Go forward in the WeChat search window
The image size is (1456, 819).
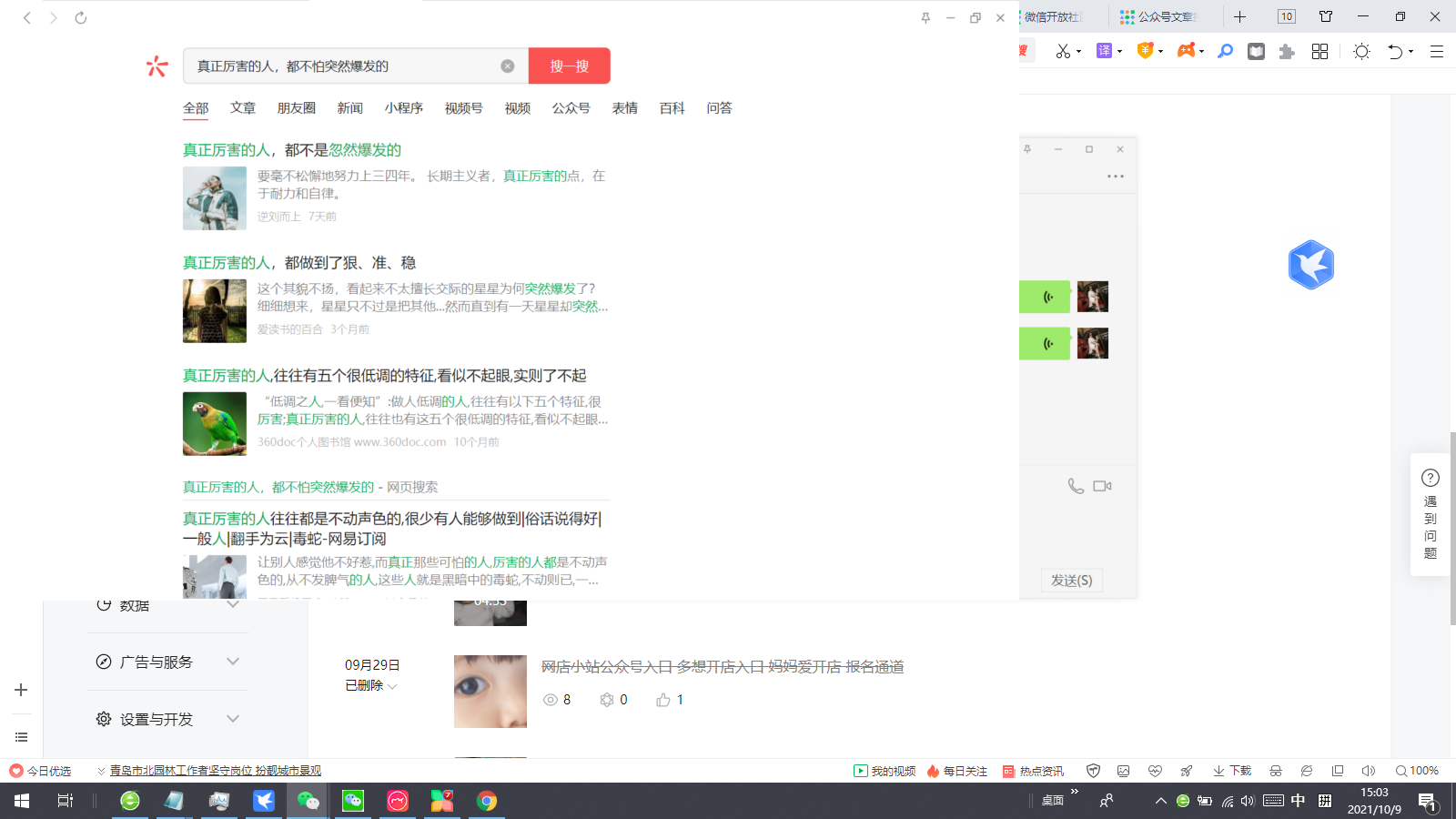(54, 17)
